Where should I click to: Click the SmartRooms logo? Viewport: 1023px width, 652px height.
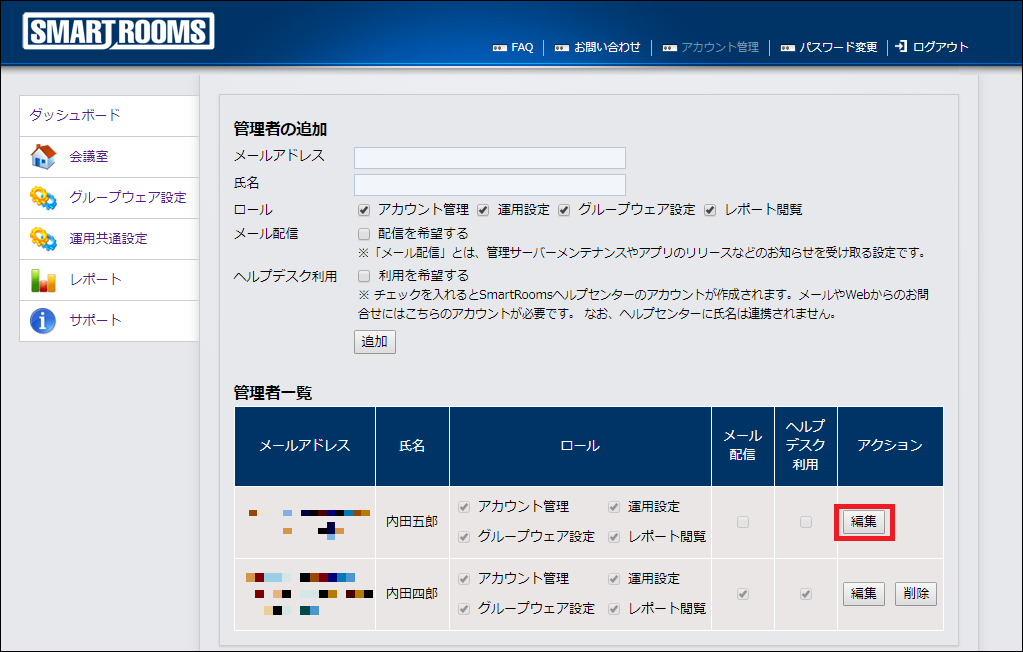(x=118, y=32)
